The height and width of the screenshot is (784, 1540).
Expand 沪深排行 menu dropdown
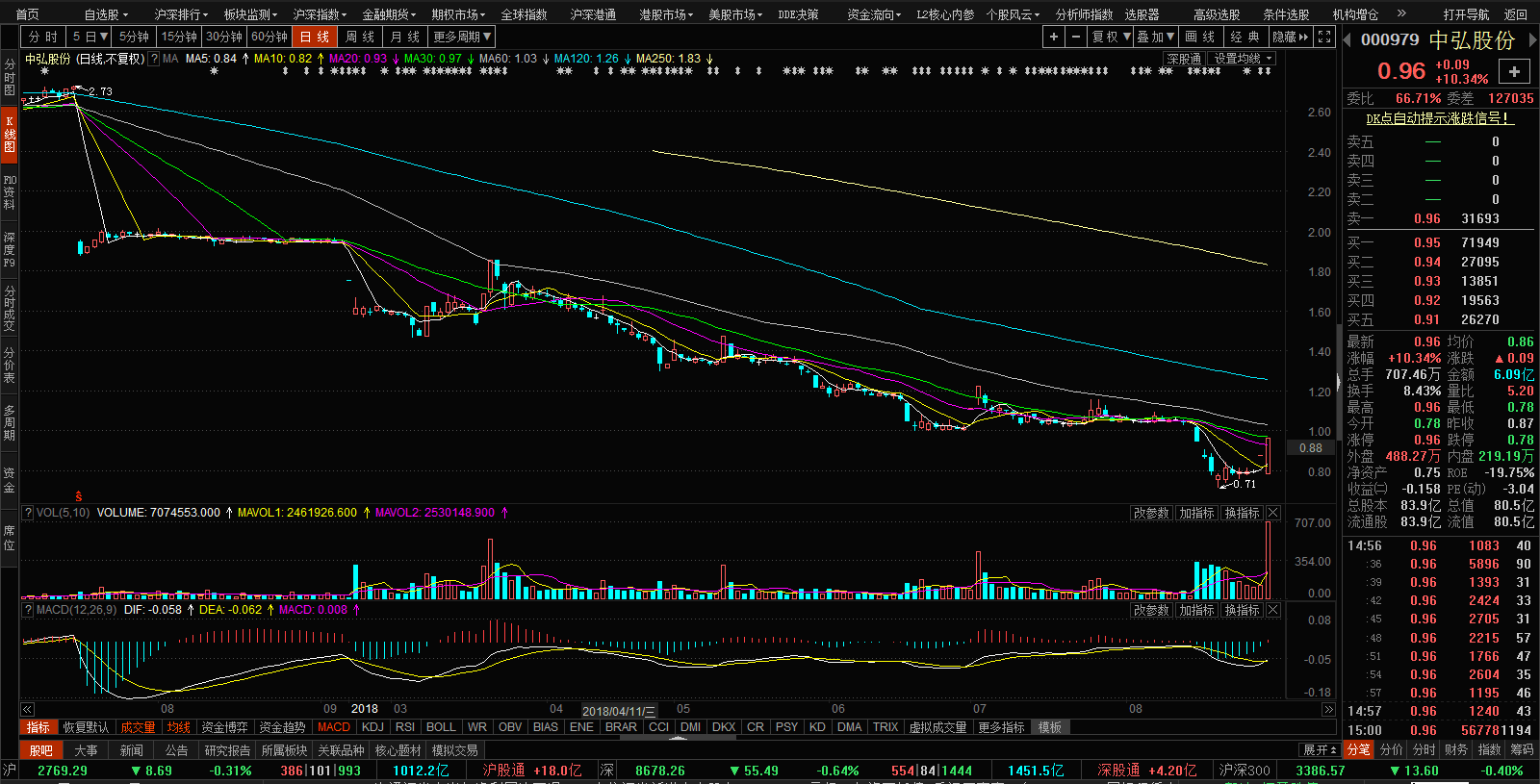[181, 14]
